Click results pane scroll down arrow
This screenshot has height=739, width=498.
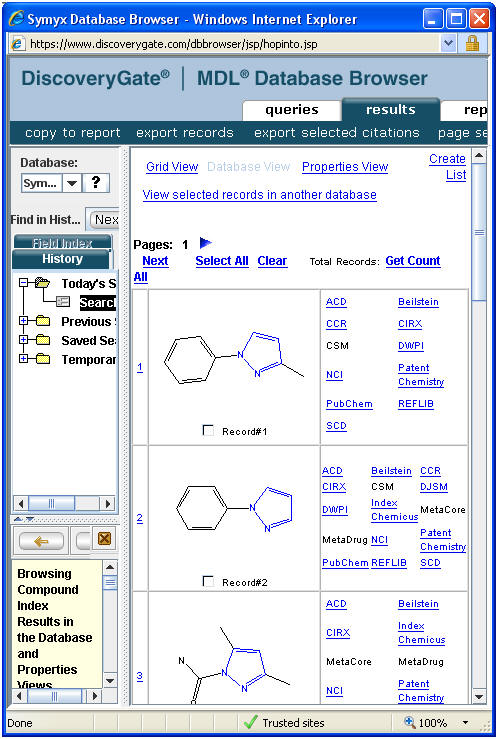479,697
